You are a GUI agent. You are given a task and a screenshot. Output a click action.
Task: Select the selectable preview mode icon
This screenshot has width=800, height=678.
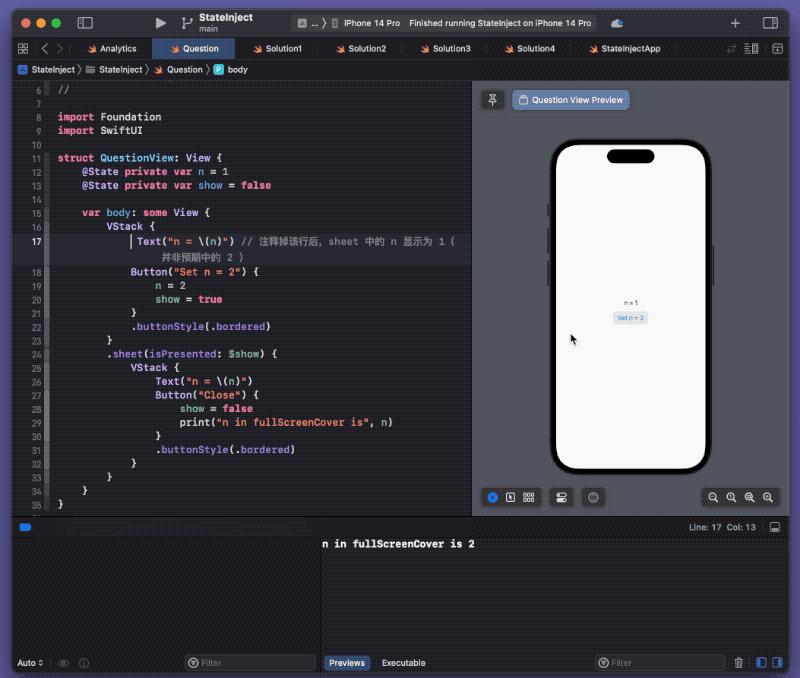(x=510, y=497)
